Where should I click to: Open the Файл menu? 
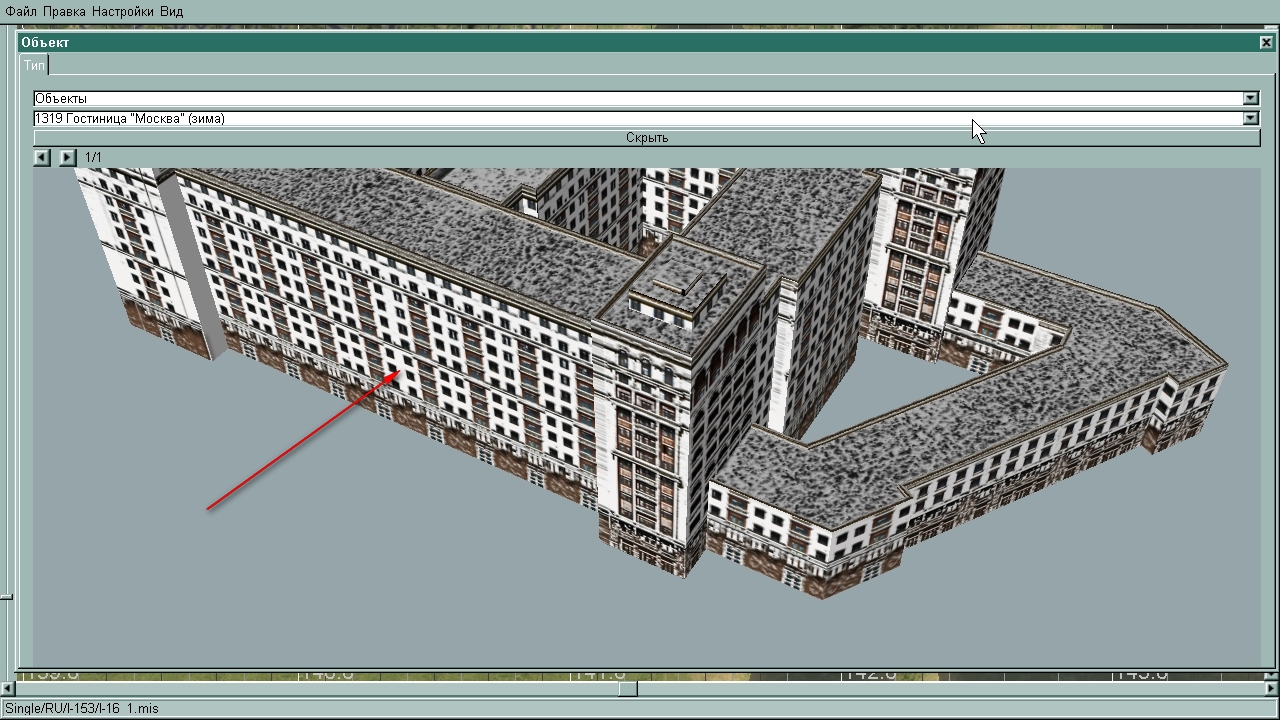(x=21, y=11)
